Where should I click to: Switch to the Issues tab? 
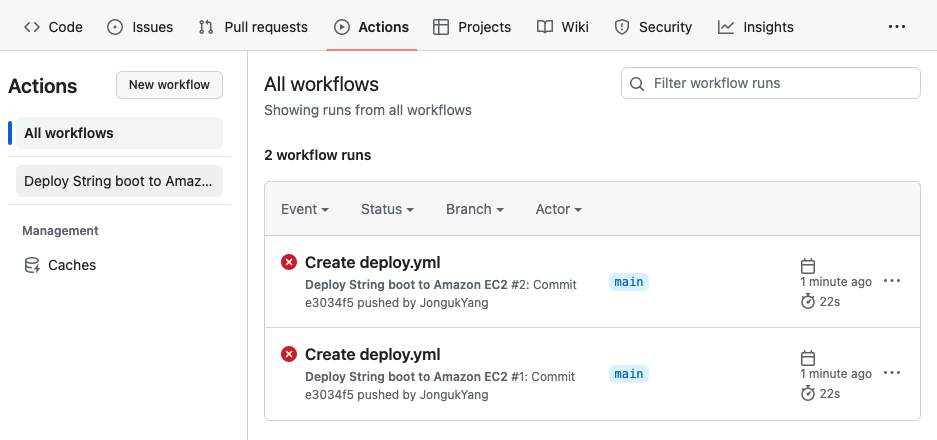140,27
